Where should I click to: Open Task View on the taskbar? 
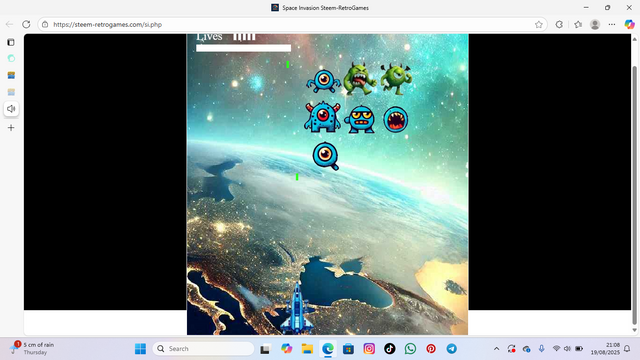point(265,349)
